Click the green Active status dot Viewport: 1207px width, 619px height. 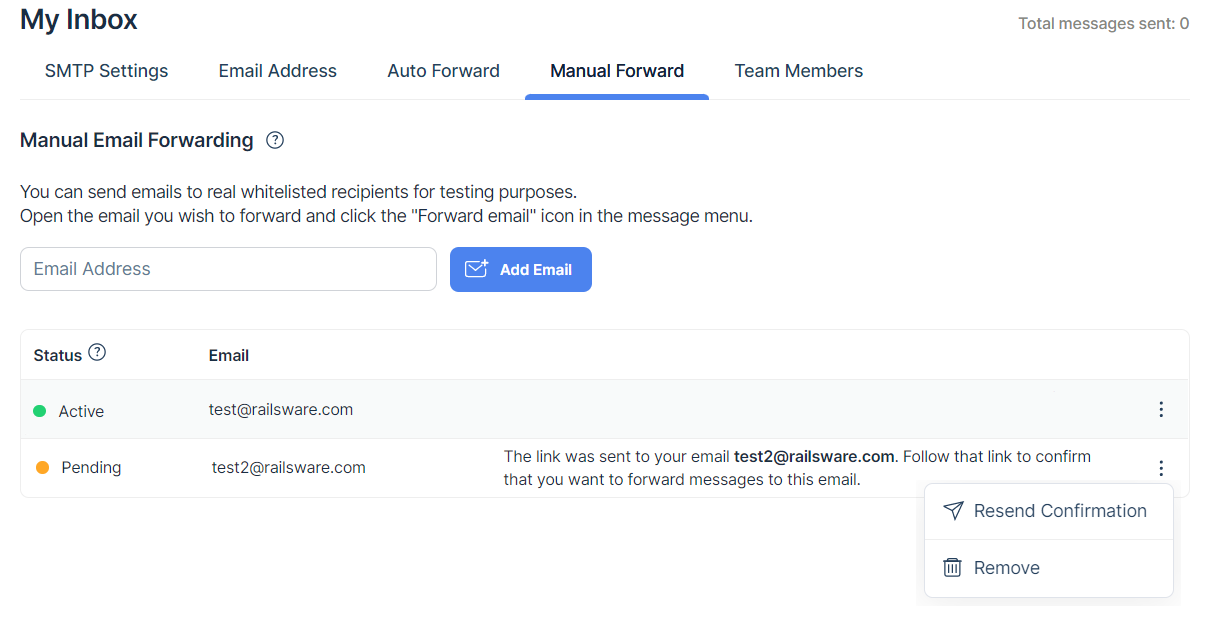[x=40, y=411]
